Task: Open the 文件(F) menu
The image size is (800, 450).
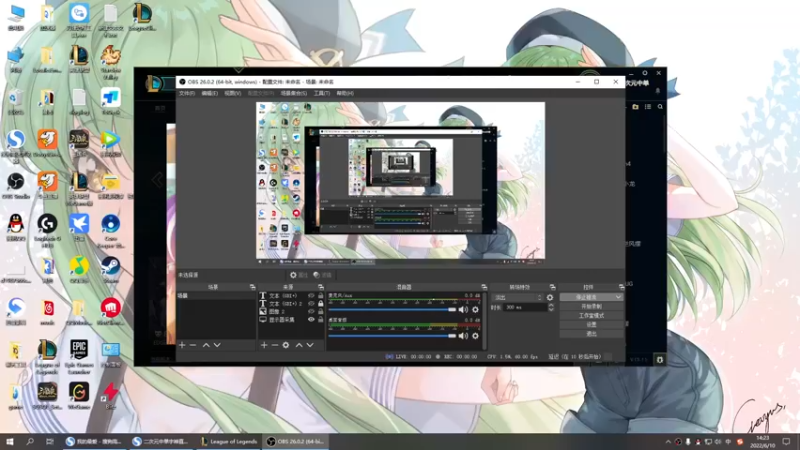Action: [x=187, y=93]
